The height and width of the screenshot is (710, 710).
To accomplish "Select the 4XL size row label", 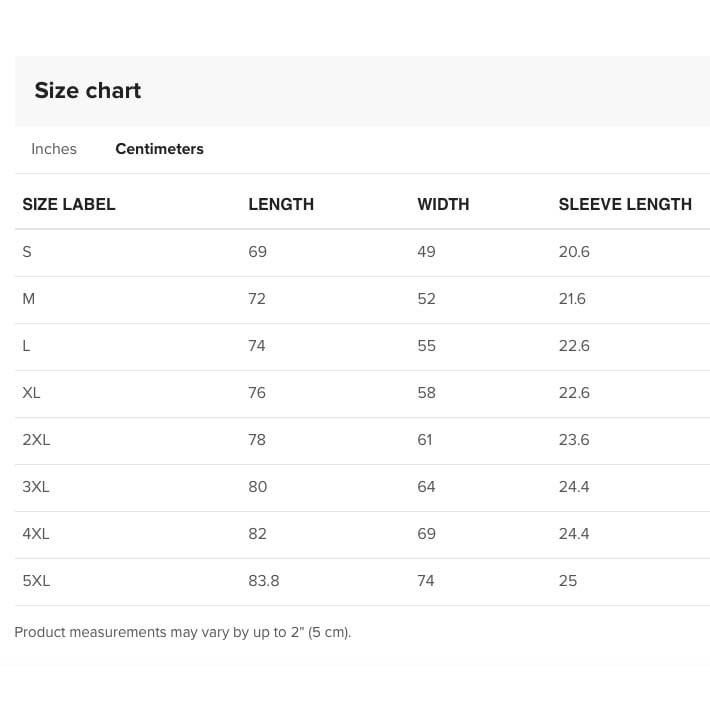I will [35, 534].
